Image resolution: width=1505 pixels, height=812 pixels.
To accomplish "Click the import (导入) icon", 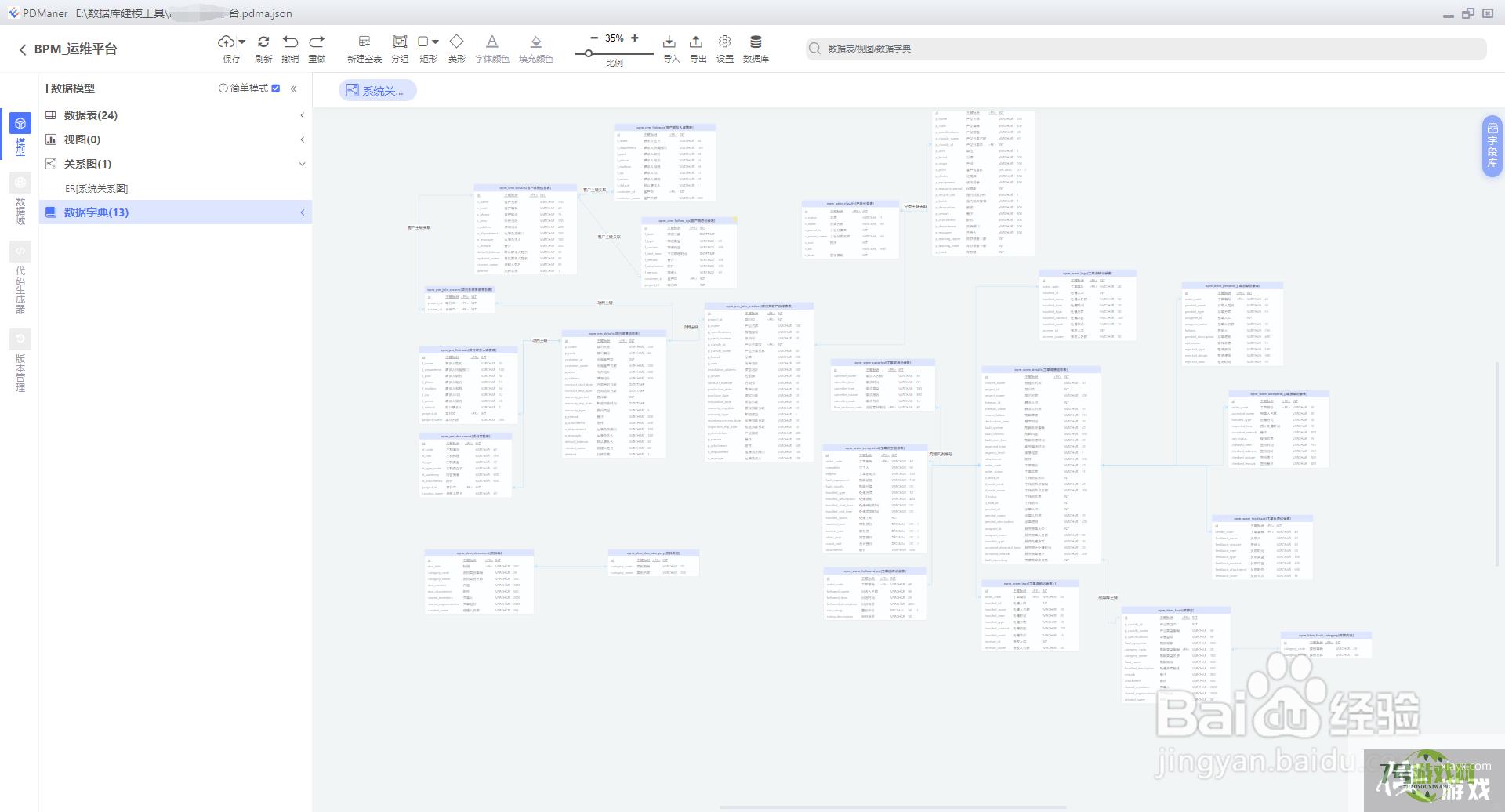I will coord(669,42).
